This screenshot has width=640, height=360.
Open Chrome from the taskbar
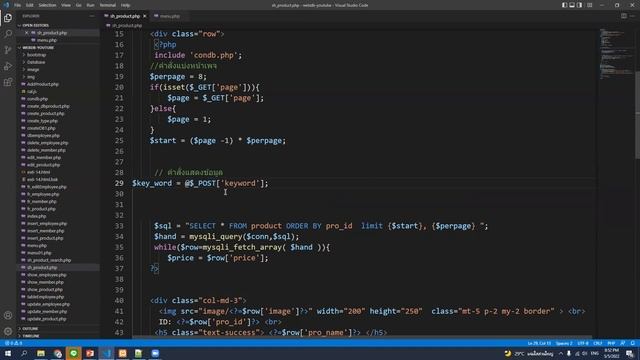point(58,353)
